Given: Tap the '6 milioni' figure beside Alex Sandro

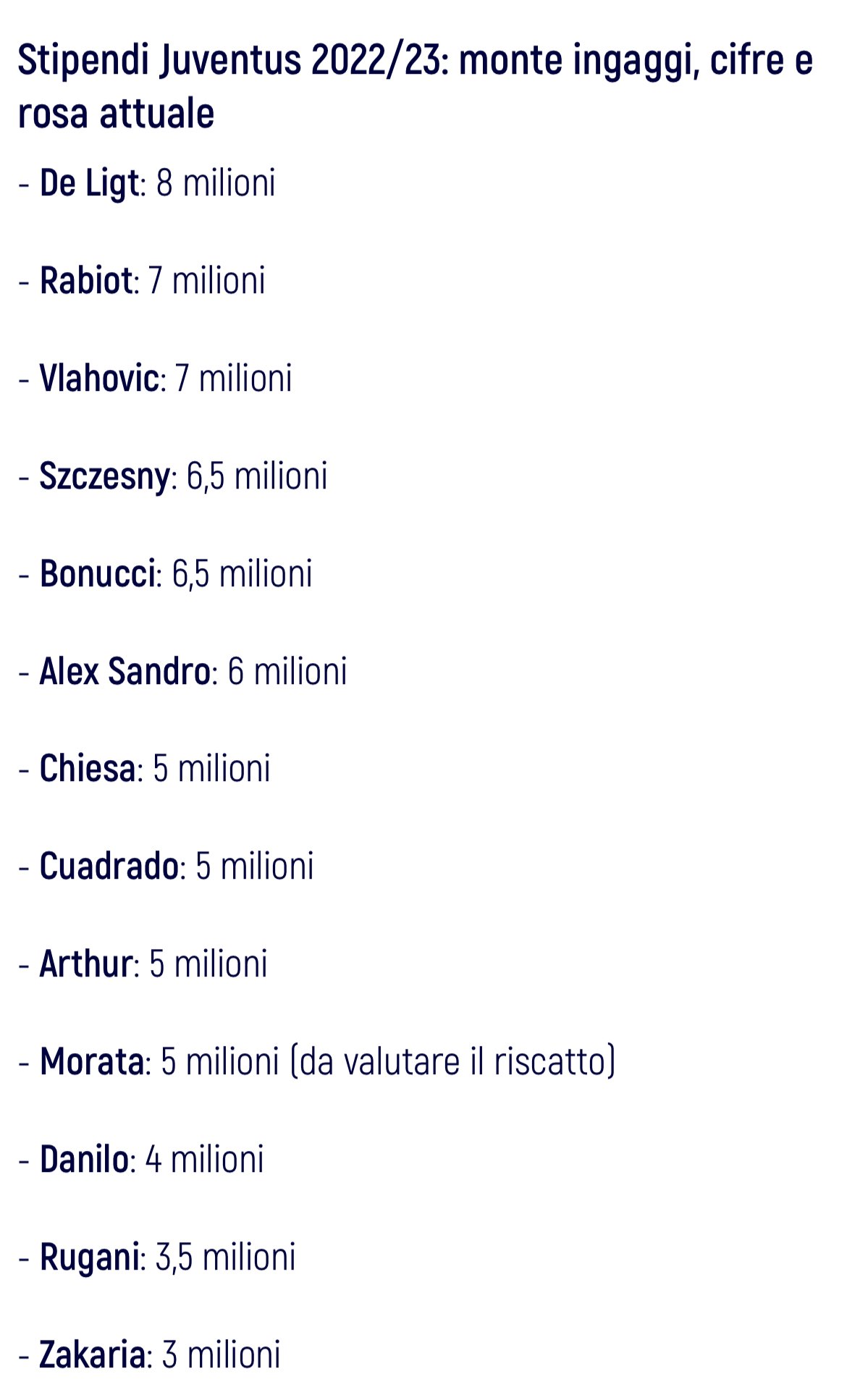Looking at the screenshot, I should pos(287,671).
